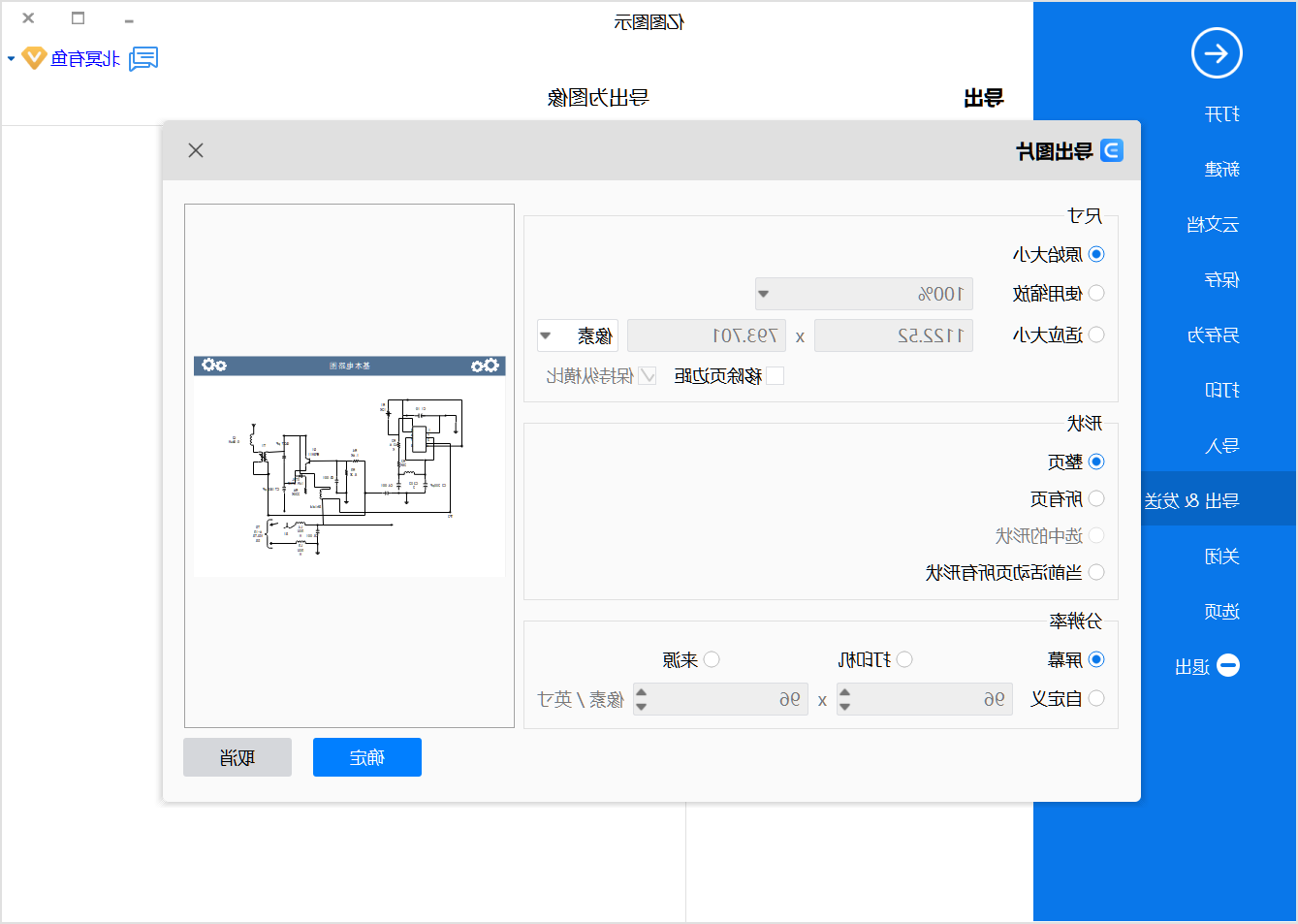Click the 关闭 menu item
The height and width of the screenshot is (924, 1298).
pos(1222,557)
